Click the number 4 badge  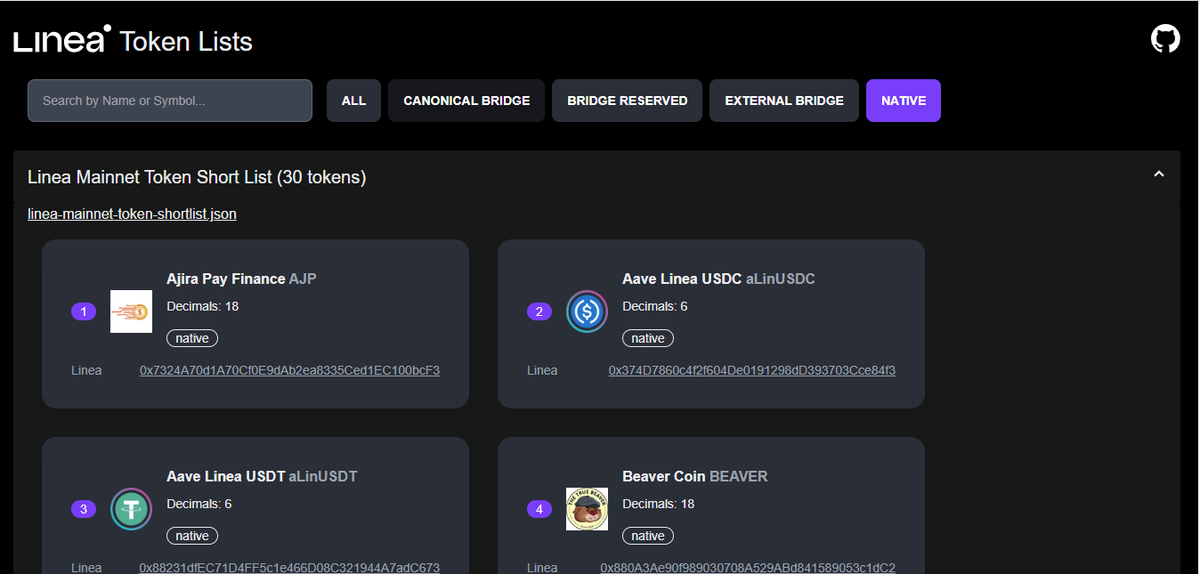coord(539,510)
